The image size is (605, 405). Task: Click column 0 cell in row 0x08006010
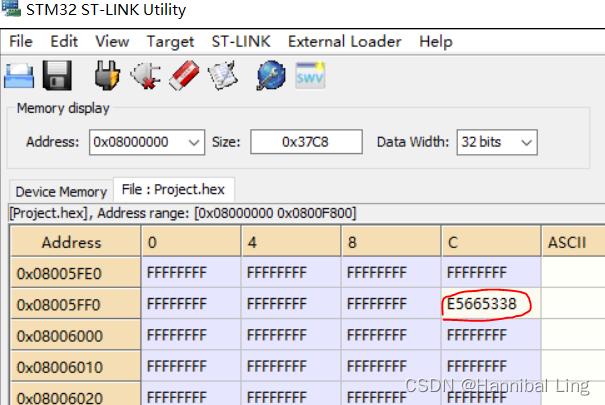click(191, 366)
